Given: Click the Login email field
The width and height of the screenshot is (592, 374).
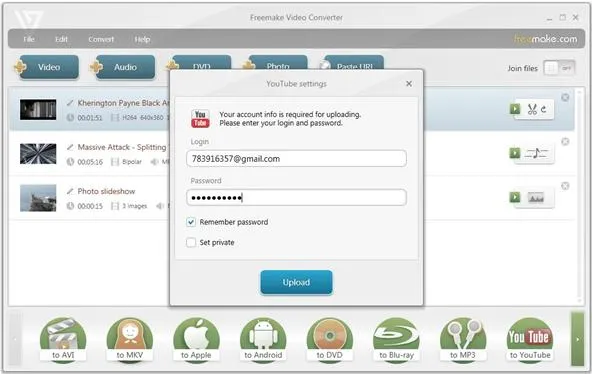Looking at the screenshot, I should 296,159.
